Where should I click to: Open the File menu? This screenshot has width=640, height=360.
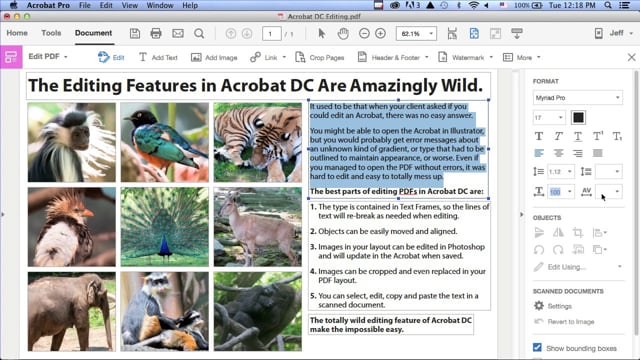(x=84, y=5)
